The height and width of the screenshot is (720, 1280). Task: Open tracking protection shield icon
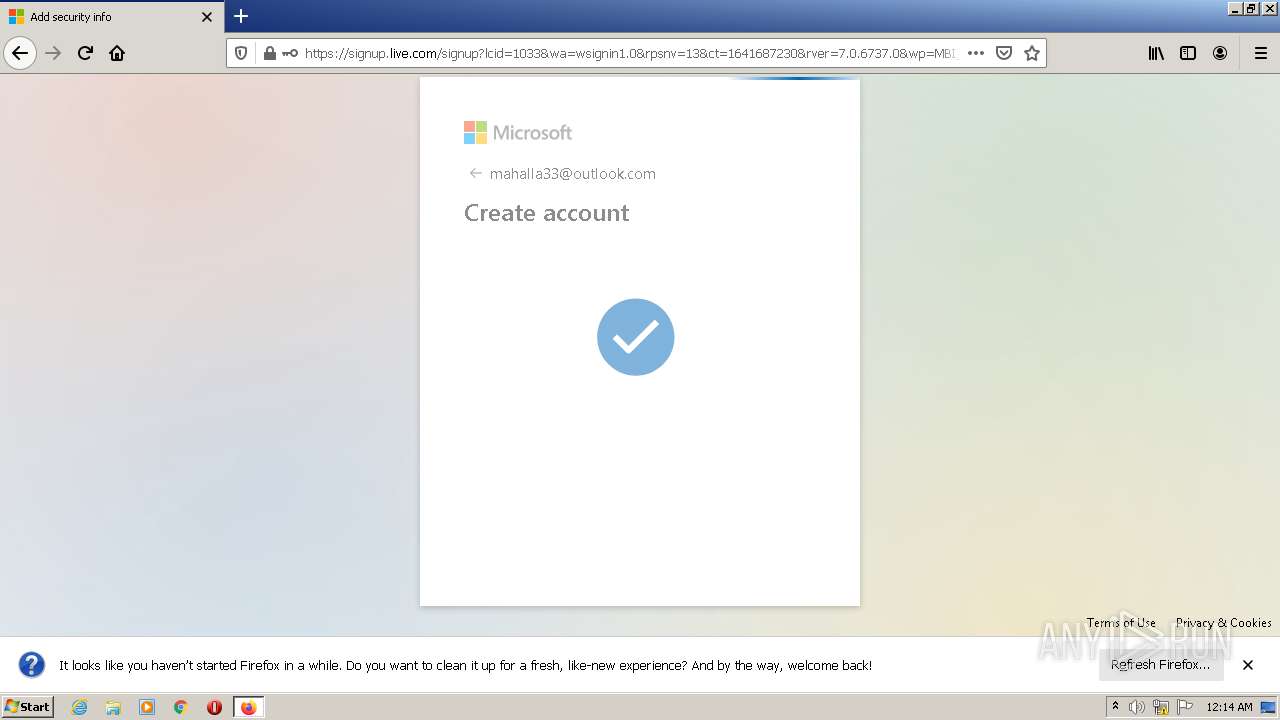click(x=241, y=53)
